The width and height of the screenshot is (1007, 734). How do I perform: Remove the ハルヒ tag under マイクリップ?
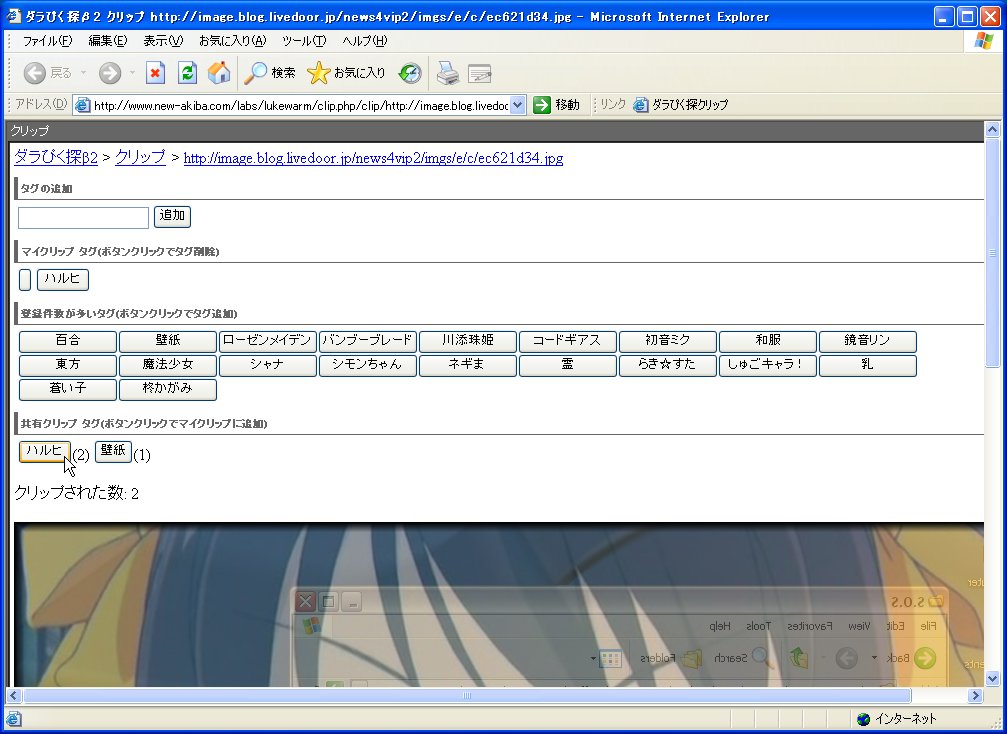(x=63, y=279)
